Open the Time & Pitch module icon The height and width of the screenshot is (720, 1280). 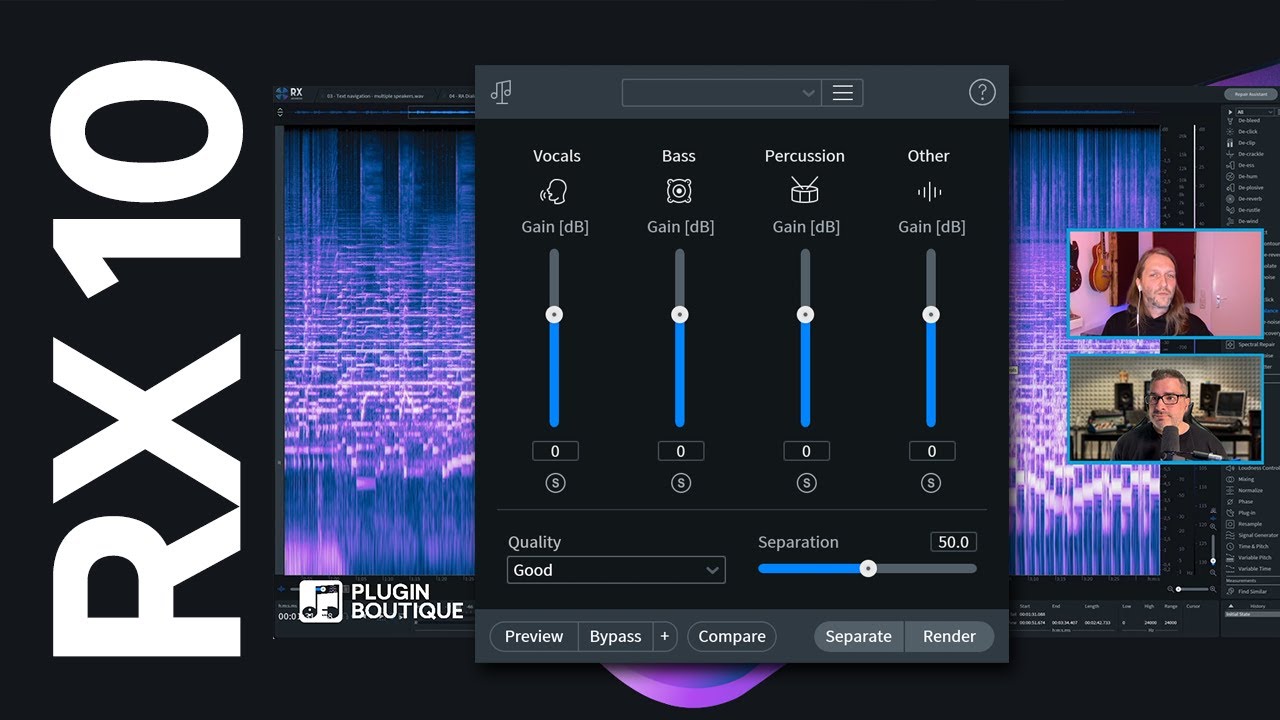coord(1230,546)
